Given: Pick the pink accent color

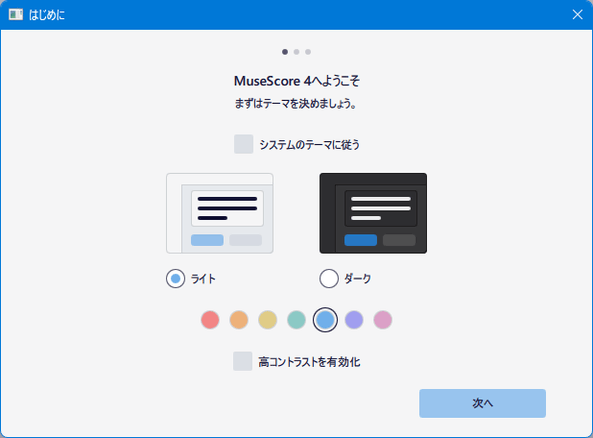Looking at the screenshot, I should coord(383,320).
